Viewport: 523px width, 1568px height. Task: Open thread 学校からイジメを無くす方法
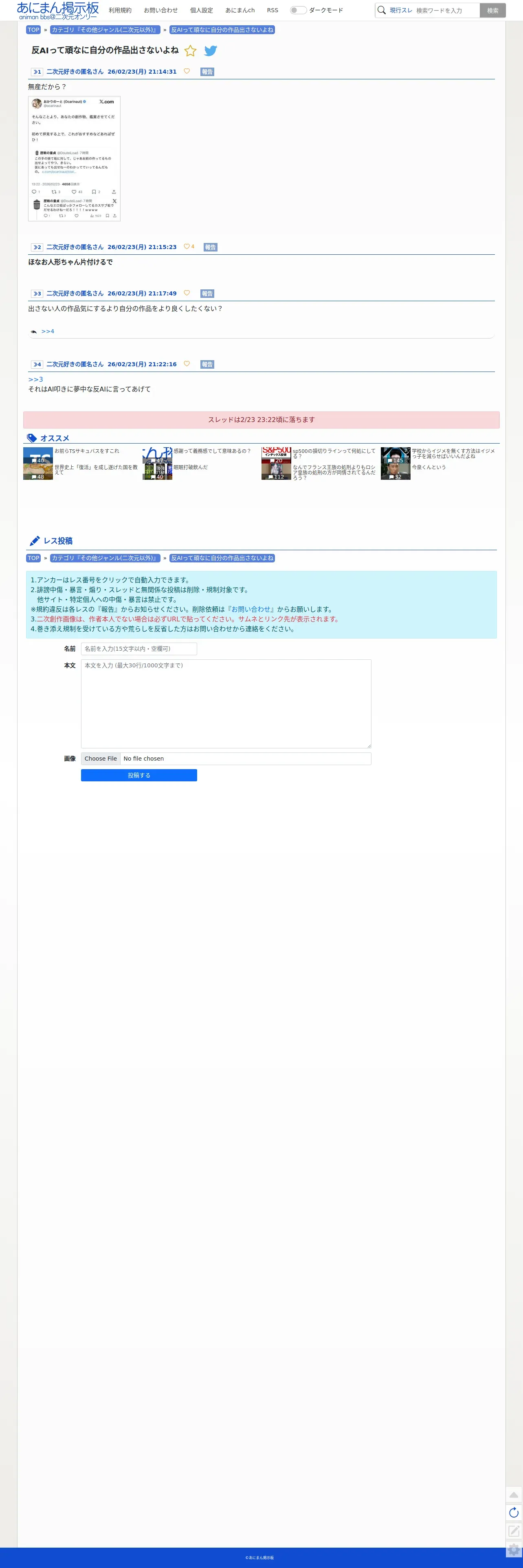(x=453, y=453)
